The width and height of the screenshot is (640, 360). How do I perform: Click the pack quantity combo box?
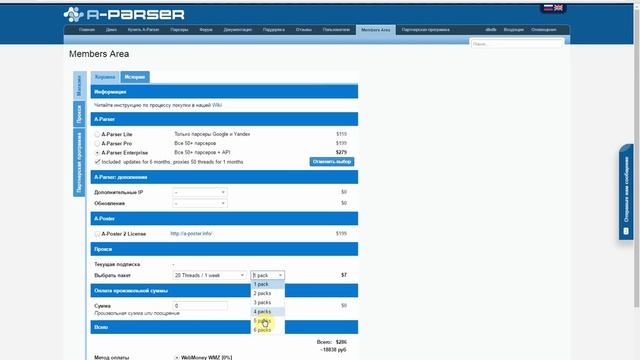268,276
